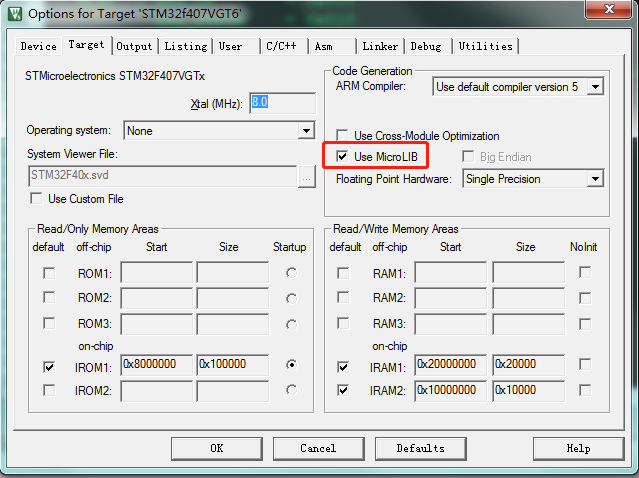The height and width of the screenshot is (478, 639).
Task: Select IROM2 Startup radio button
Action: [x=291, y=390]
